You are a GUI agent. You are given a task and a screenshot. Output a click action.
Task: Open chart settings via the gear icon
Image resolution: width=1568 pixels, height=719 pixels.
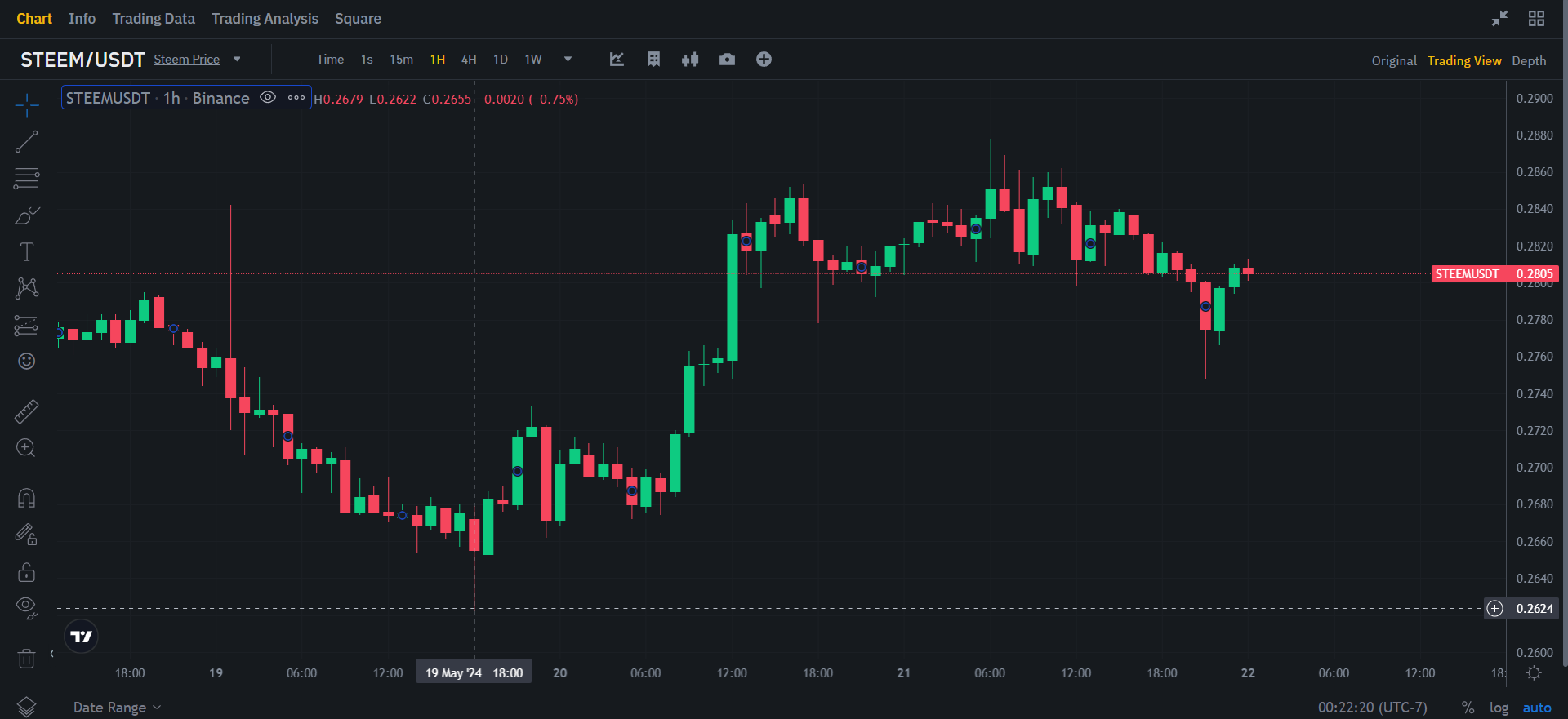tap(1535, 673)
